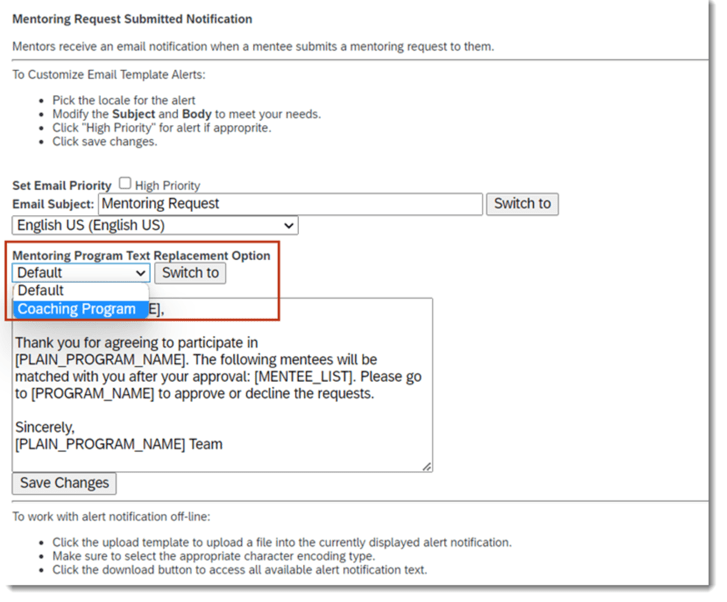Click the Set Email Priority label
This screenshot has height=602, width=727.
coord(61,186)
